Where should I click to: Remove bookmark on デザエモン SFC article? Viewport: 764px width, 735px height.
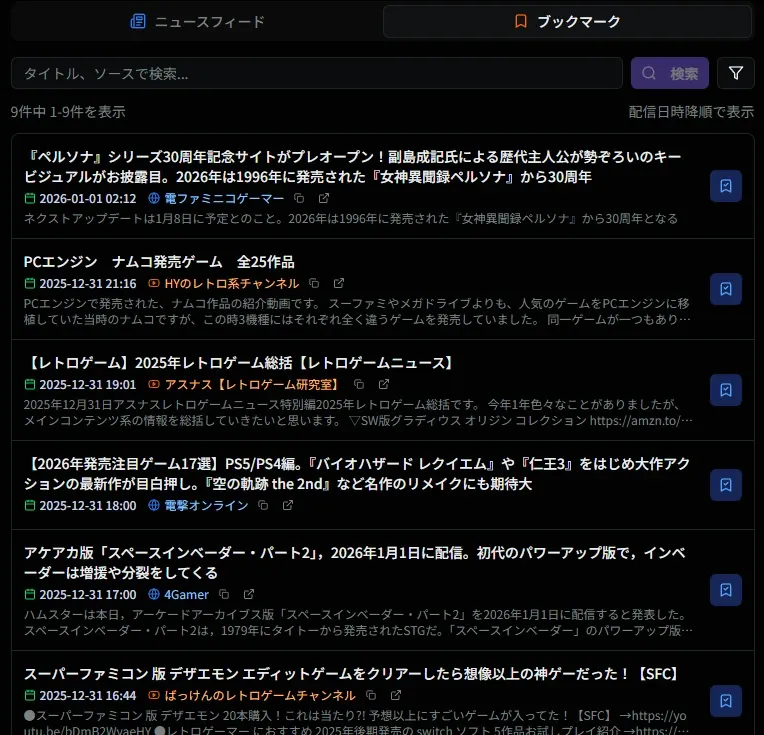point(726,701)
